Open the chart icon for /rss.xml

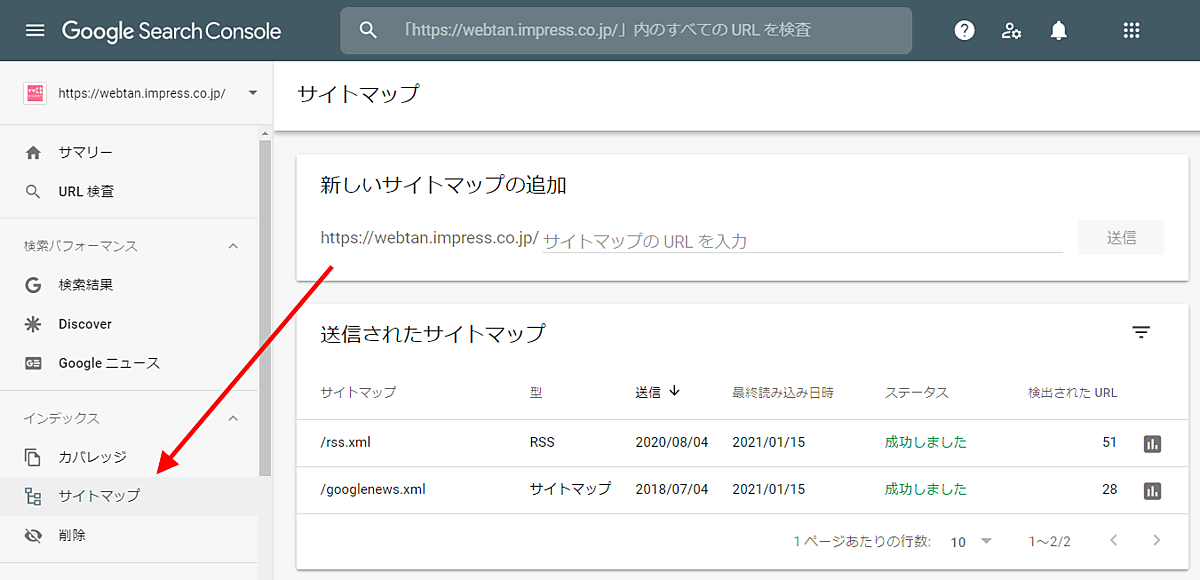[1152, 443]
